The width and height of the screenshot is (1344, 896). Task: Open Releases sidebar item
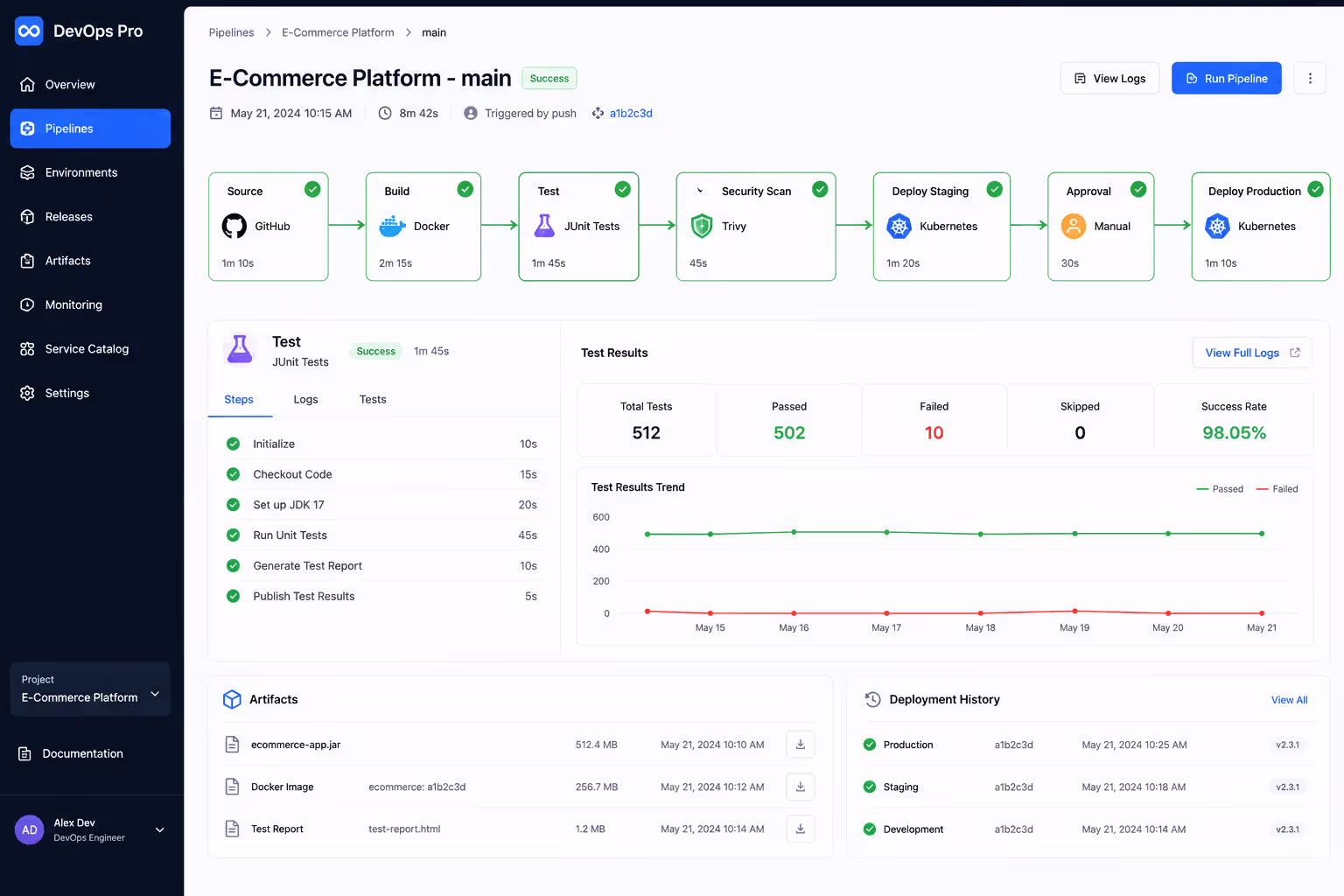point(90,217)
